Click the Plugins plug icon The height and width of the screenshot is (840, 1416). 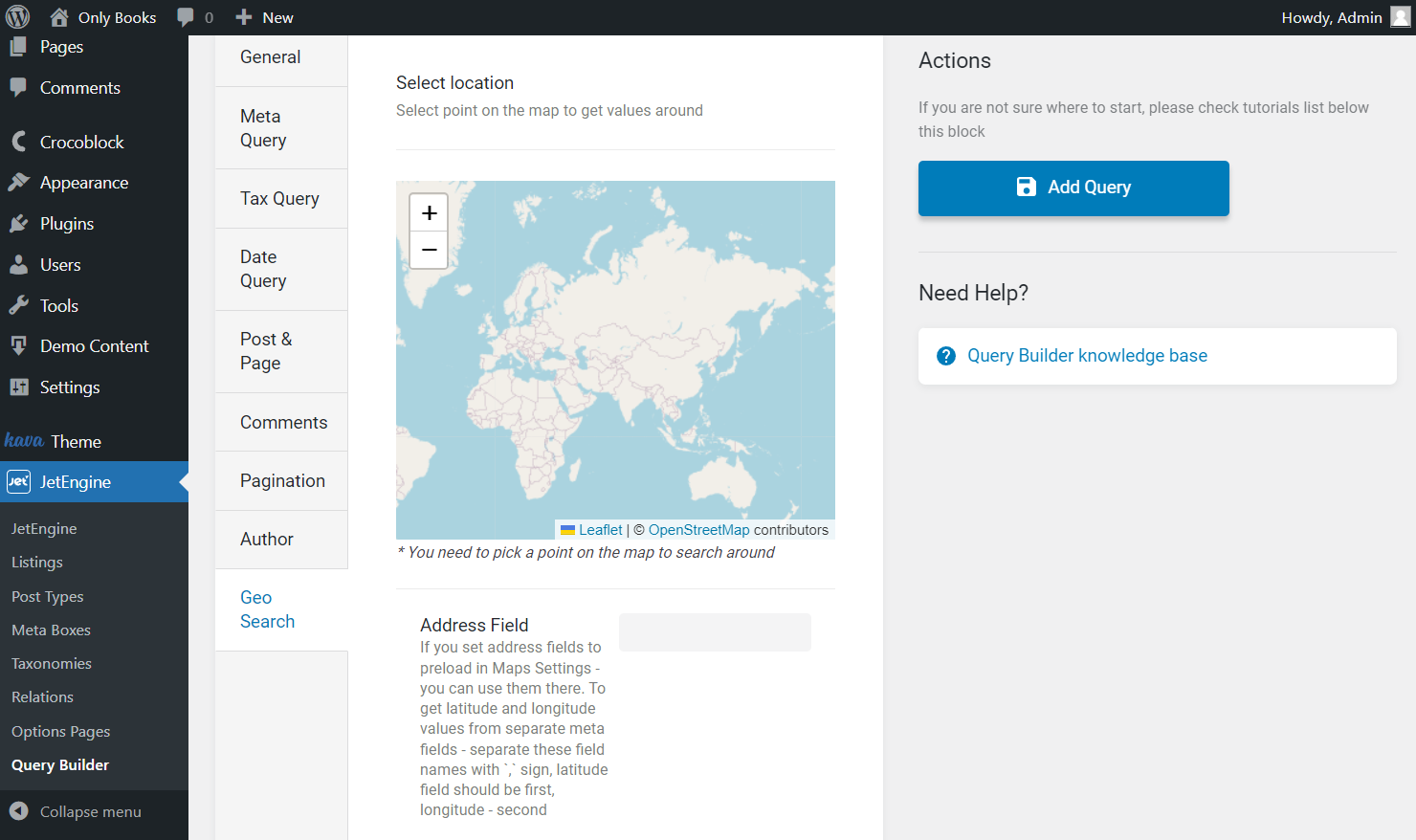pyautogui.click(x=18, y=224)
